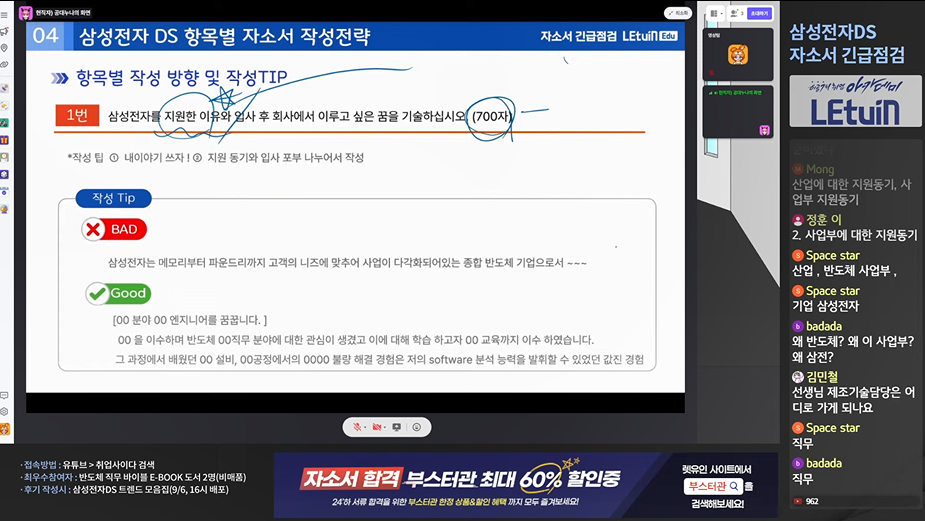The height and width of the screenshot is (521, 925).
Task: Click the megaphone announcement icon
Action: (5, 31)
